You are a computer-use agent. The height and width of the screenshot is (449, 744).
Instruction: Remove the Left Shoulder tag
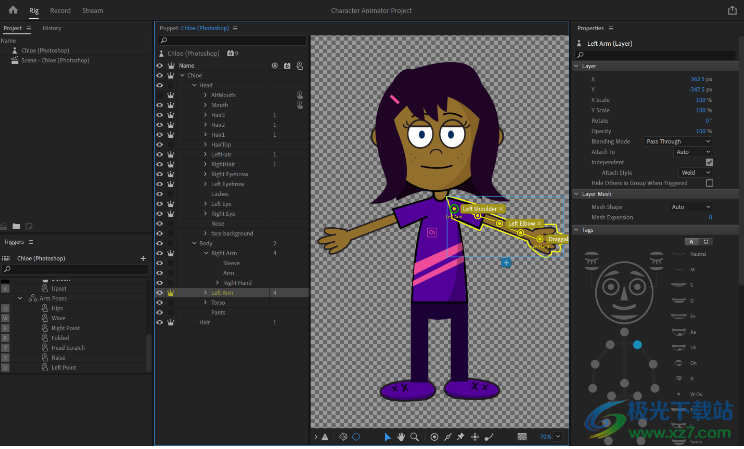tap(501, 209)
